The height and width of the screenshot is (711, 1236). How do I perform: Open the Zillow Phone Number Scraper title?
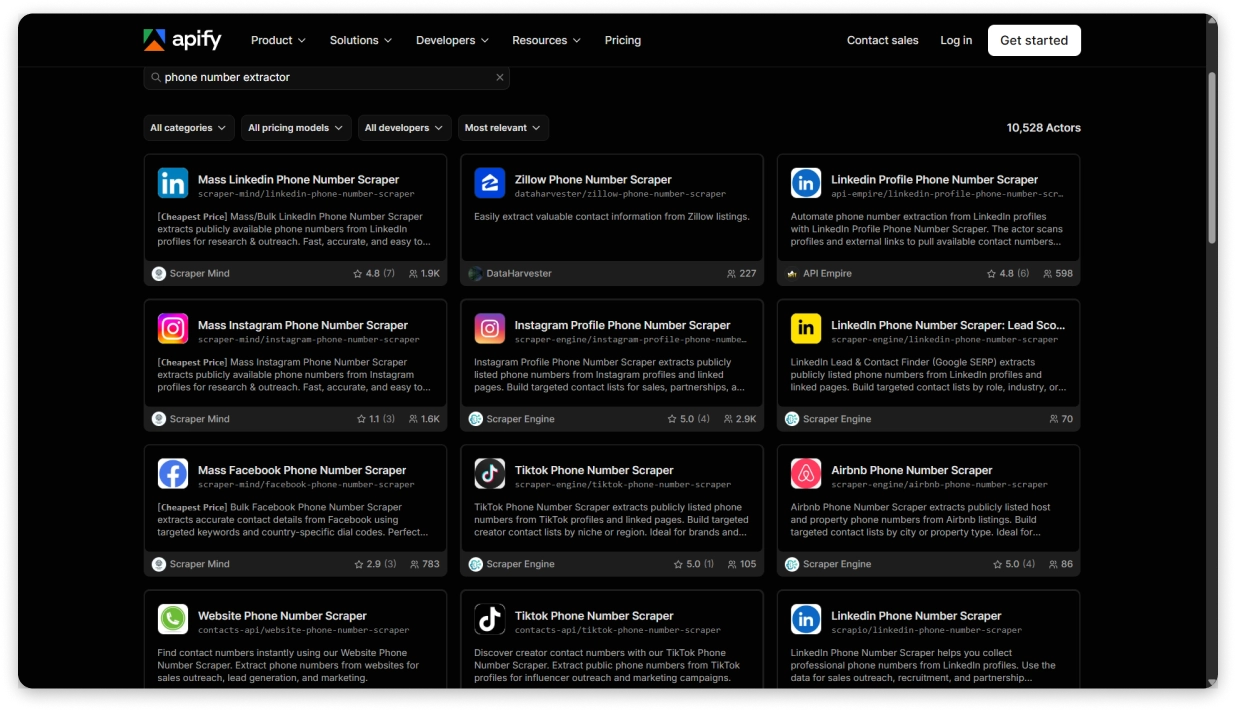(593, 180)
